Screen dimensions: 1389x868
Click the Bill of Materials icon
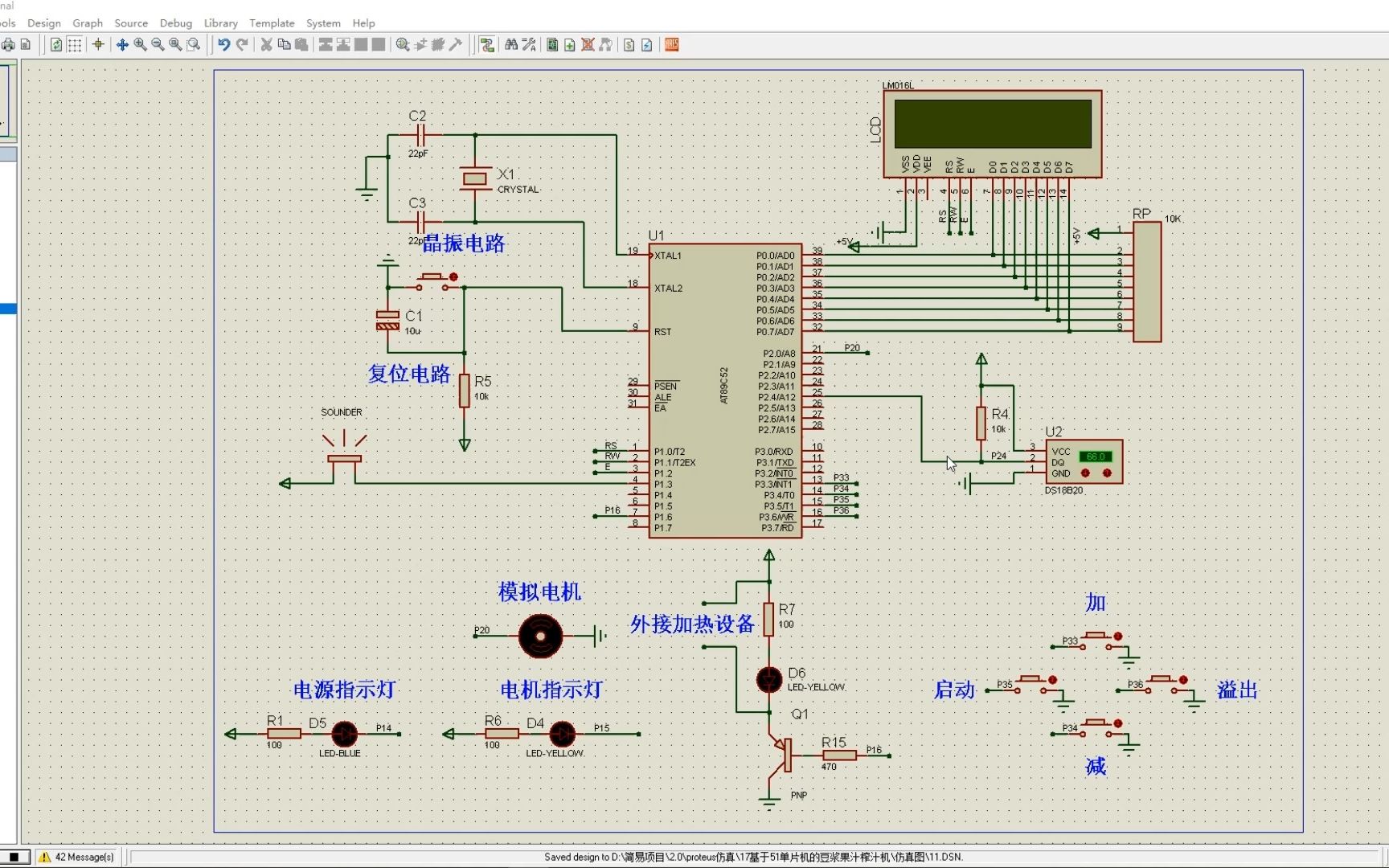point(629,45)
